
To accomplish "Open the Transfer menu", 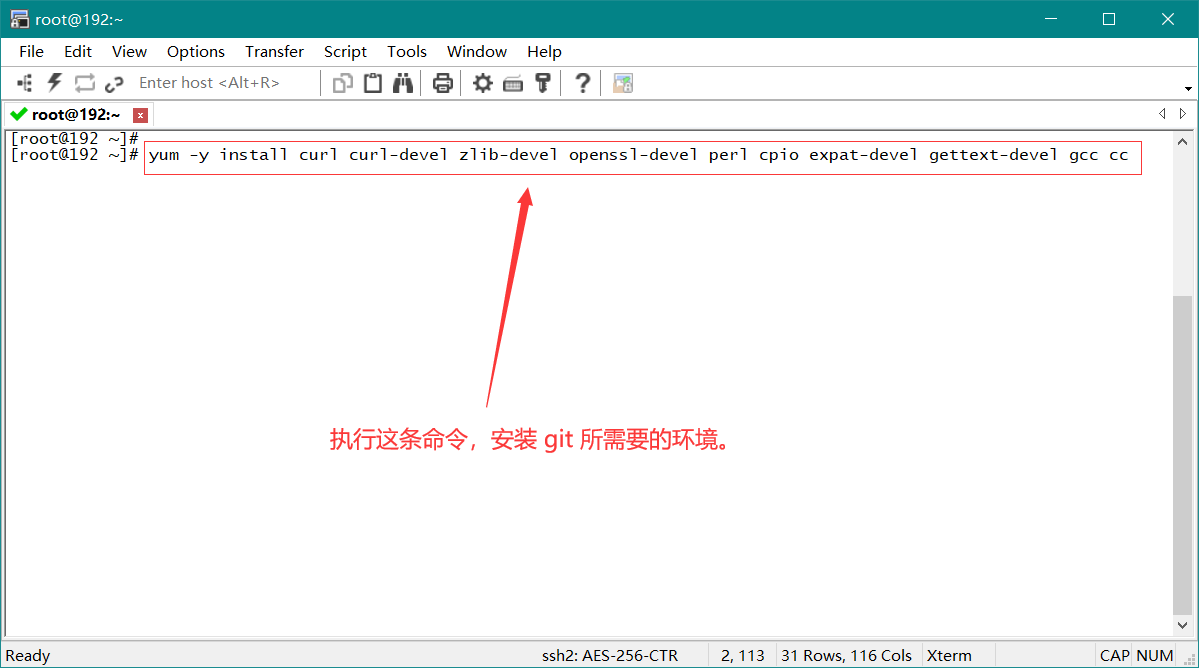I will click(x=274, y=52).
